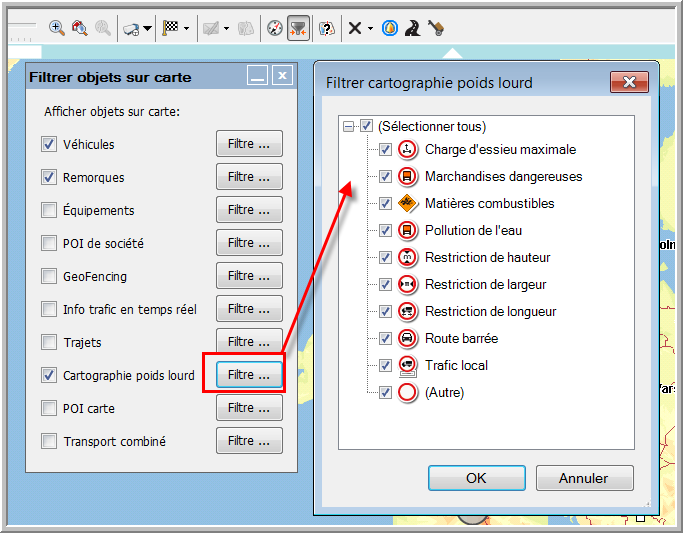Screen dimensions: 683x533
Task: Click the Restriction de largeur sign icon
Action: click(x=407, y=284)
